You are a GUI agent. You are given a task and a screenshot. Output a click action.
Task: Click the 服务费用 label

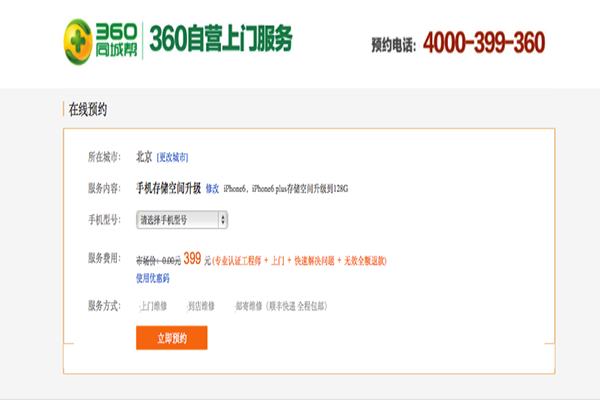point(104,258)
